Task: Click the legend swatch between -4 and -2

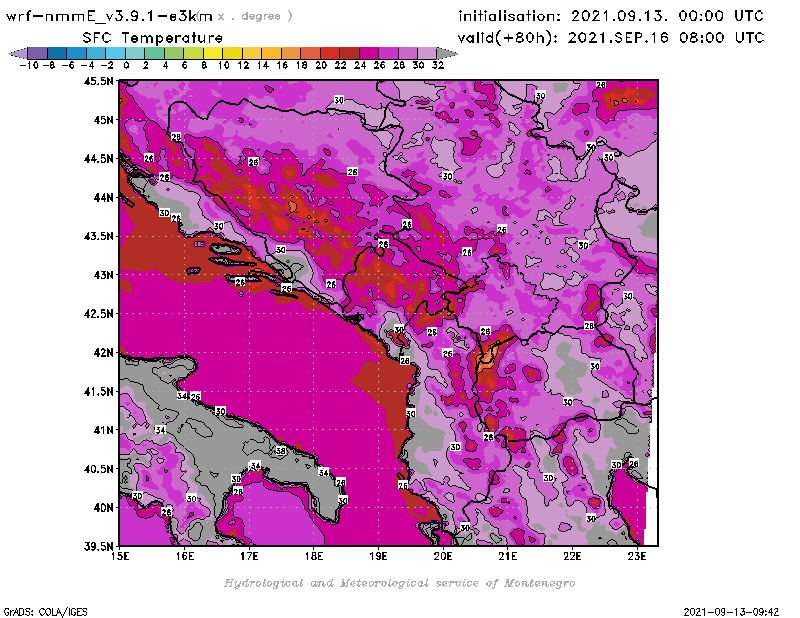Action: tap(96, 53)
